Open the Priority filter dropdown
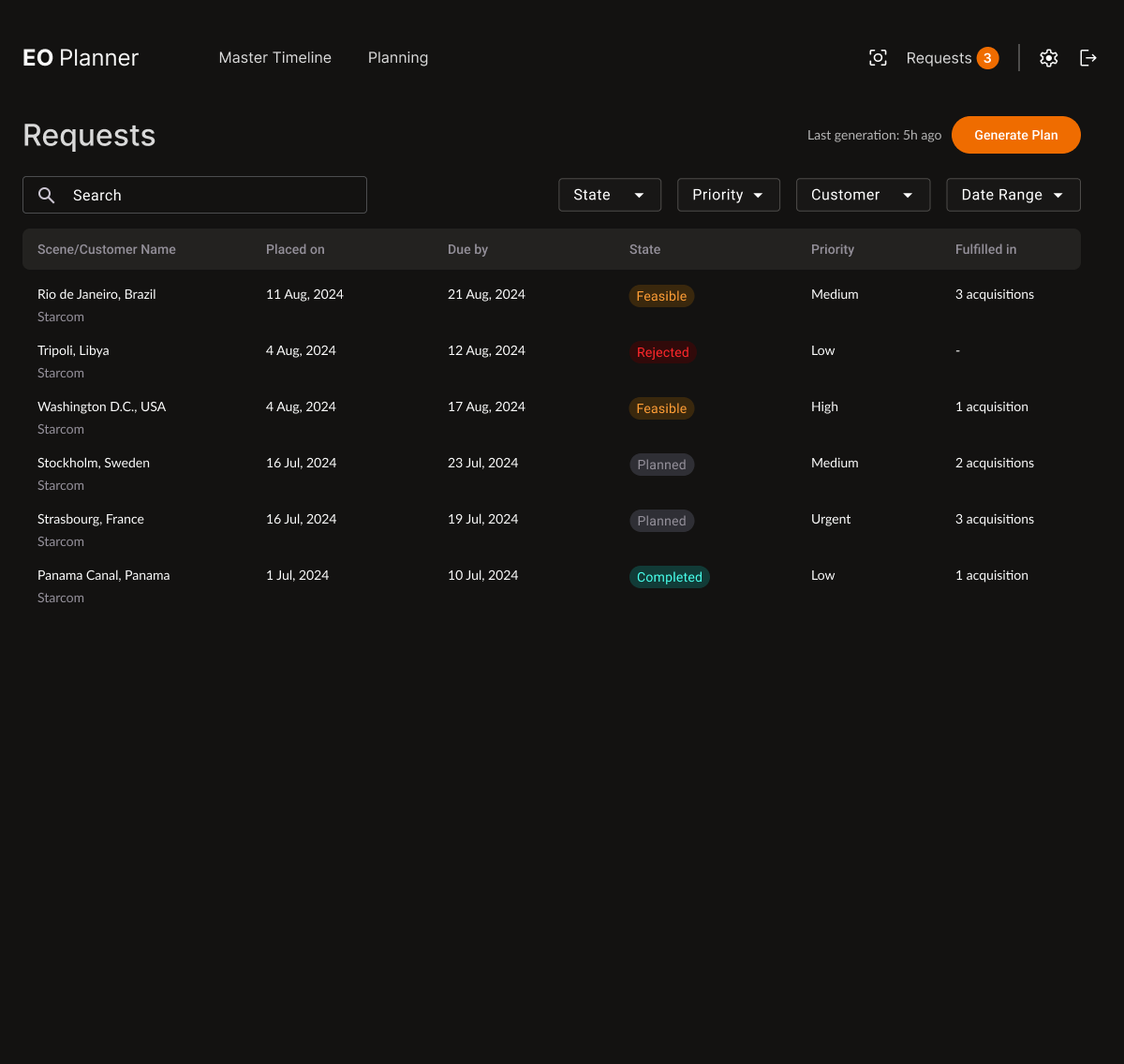Viewport: 1124px width, 1064px height. [729, 195]
